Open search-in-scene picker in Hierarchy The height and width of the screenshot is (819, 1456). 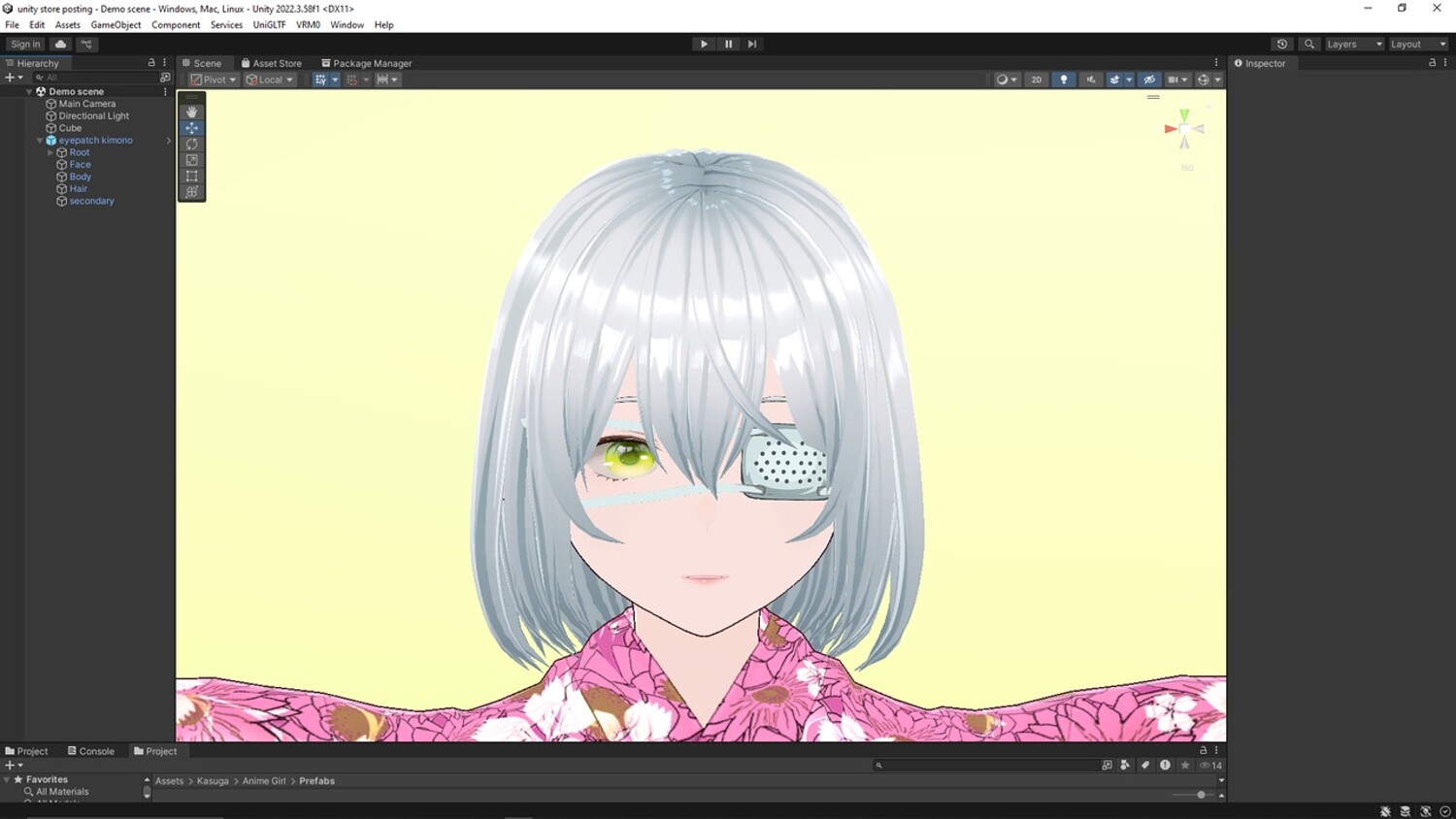click(165, 78)
